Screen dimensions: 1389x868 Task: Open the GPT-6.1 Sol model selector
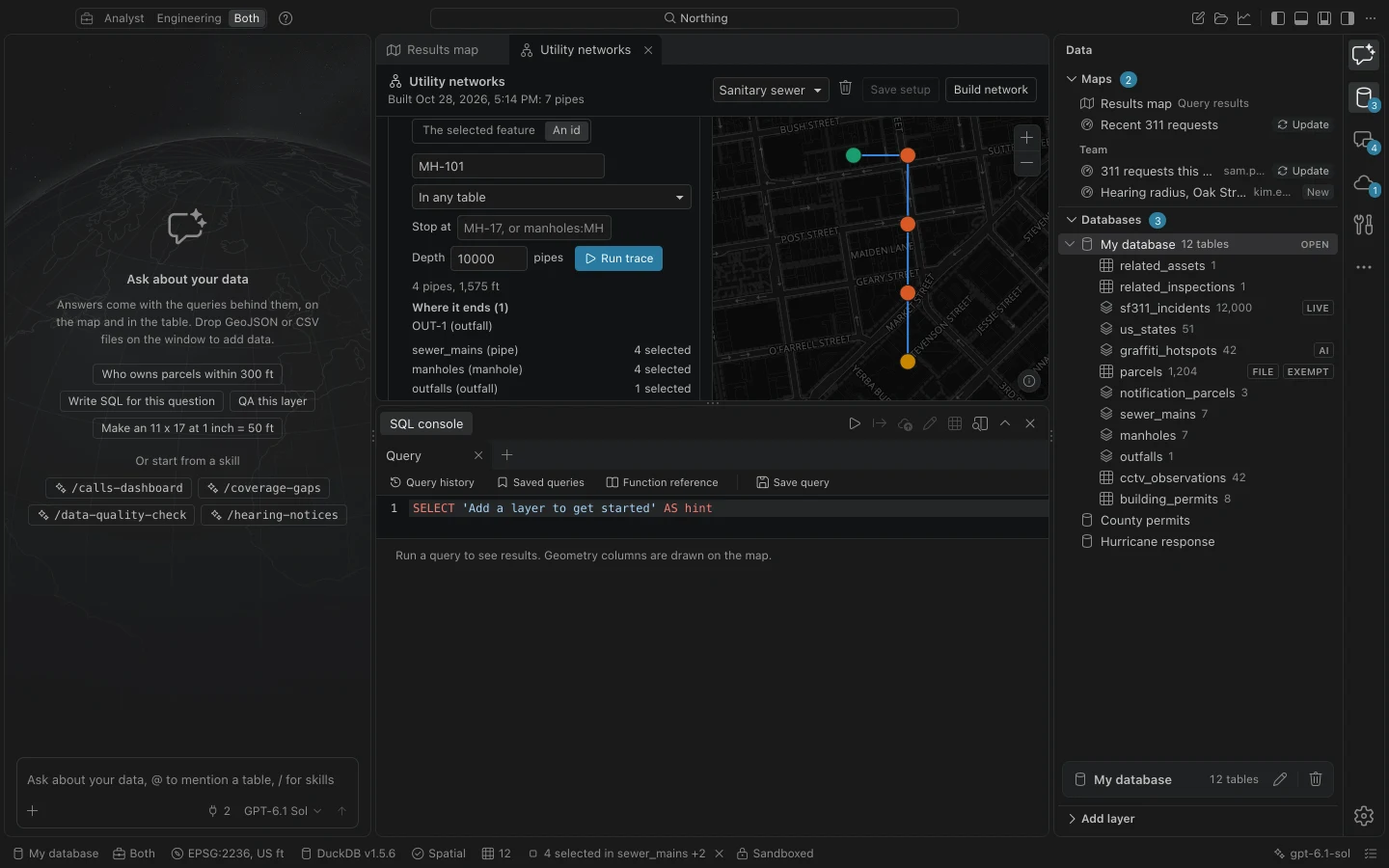[x=283, y=811]
